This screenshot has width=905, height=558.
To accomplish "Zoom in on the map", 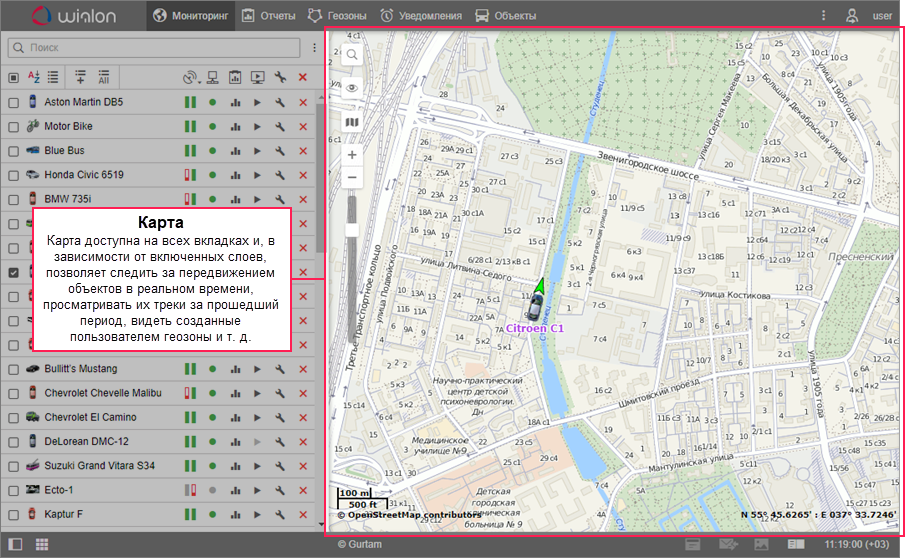I will 352,155.
